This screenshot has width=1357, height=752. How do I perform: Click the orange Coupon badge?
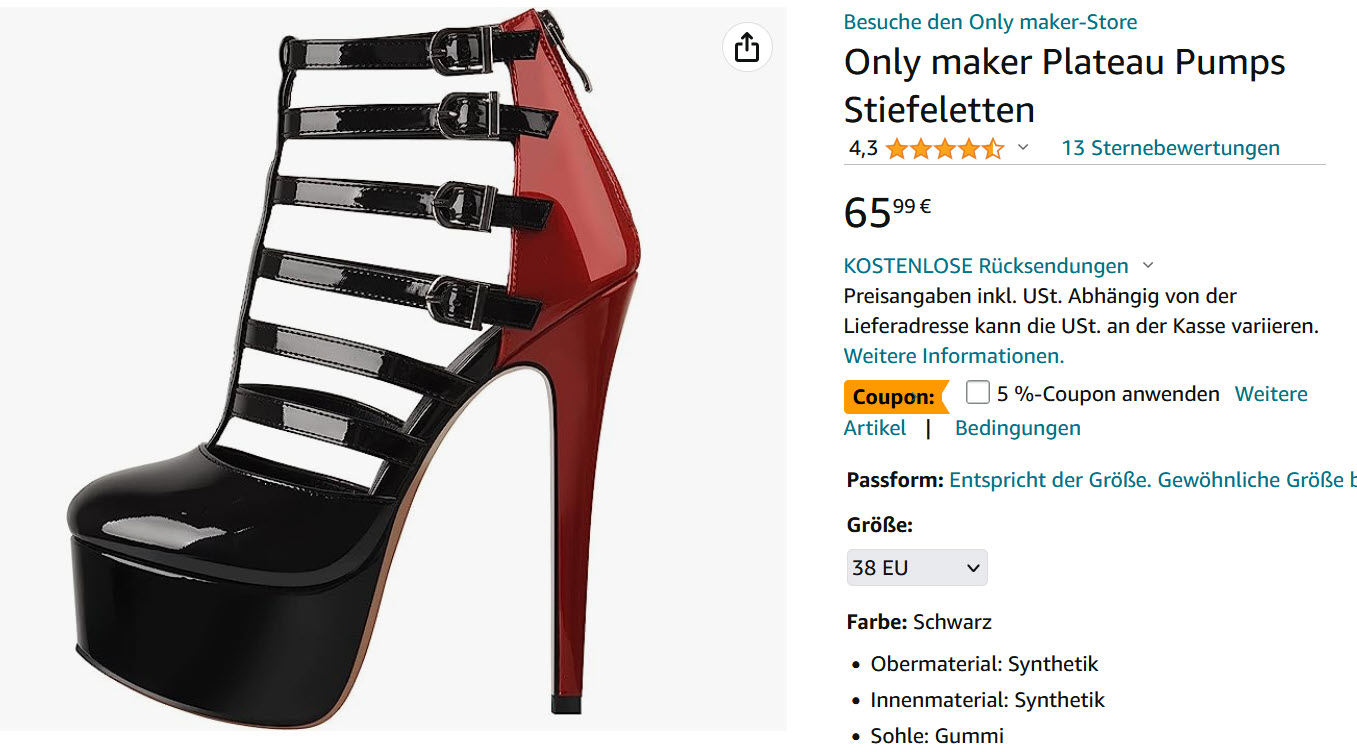893,397
